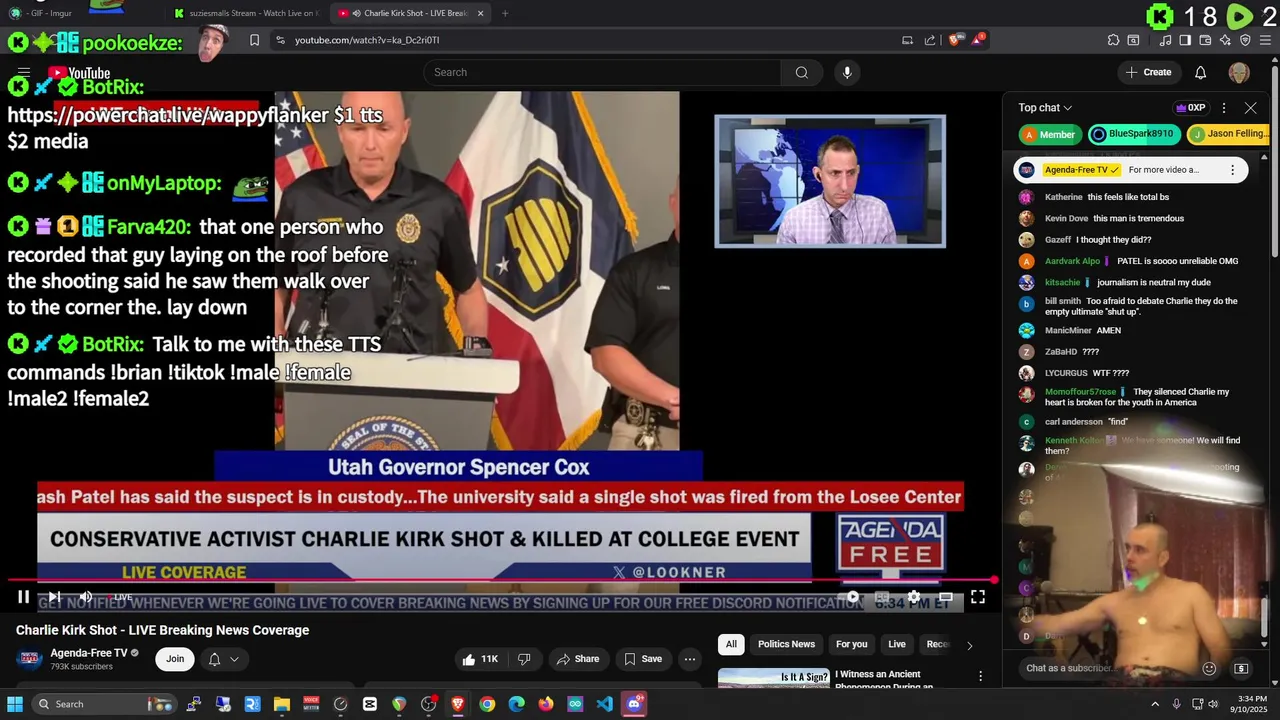Open notification preferences dropdown beside Join
Screen dimensions: 1280x720
[x=224, y=659]
